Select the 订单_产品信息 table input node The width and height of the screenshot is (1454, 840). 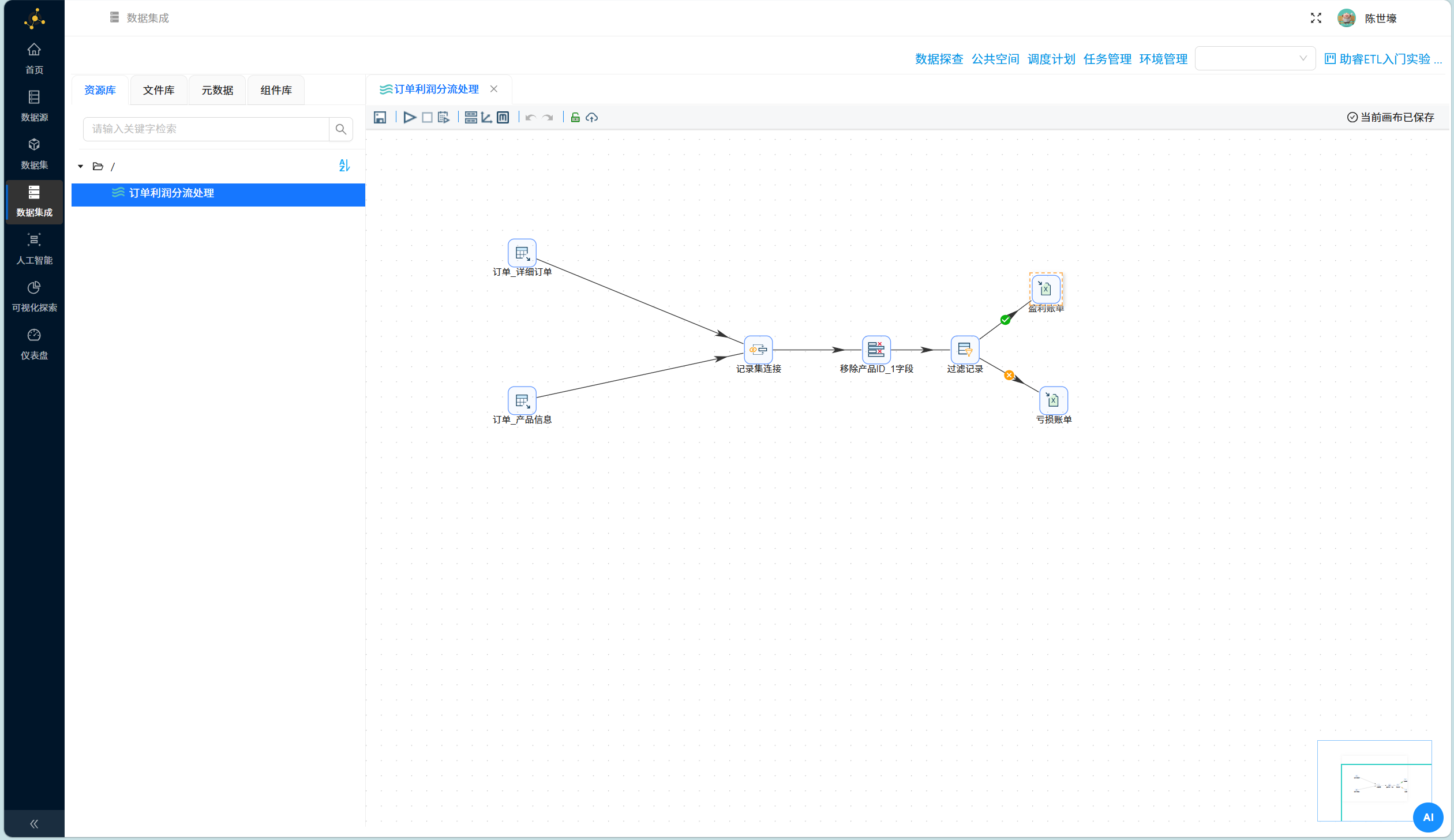click(x=522, y=400)
